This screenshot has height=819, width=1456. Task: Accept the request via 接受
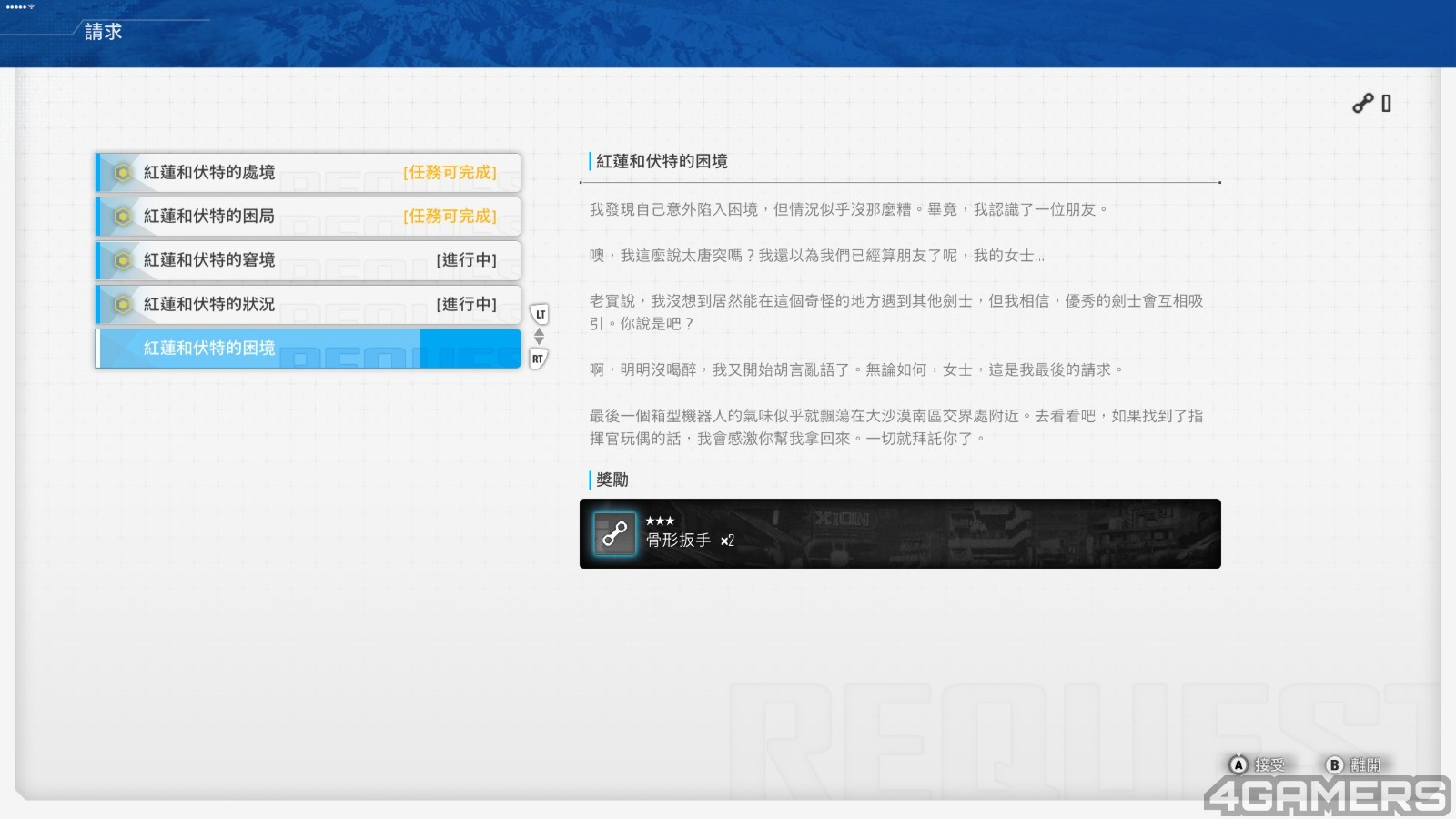[x=1269, y=765]
